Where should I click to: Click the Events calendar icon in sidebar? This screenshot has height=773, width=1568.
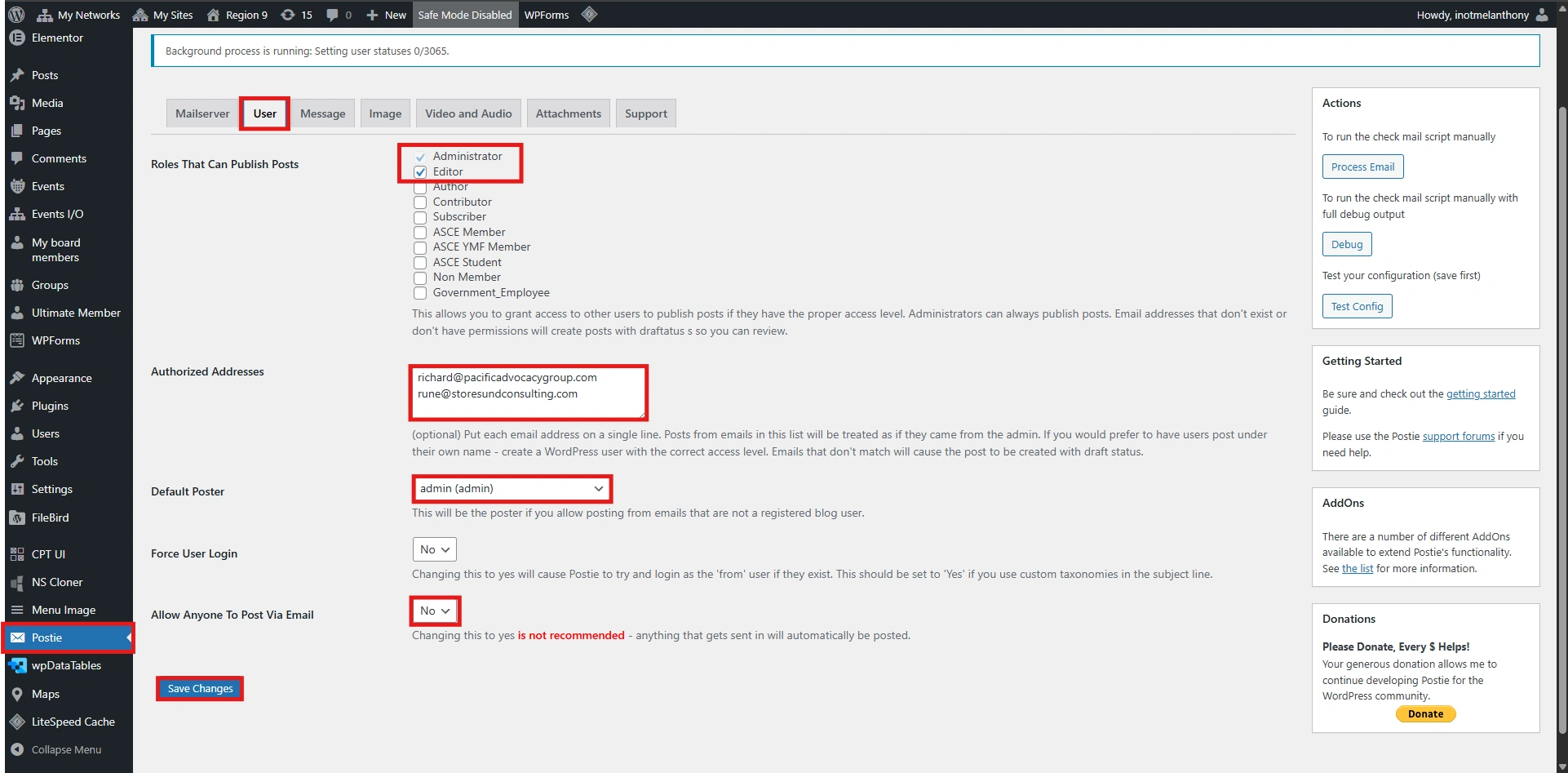pos(17,186)
